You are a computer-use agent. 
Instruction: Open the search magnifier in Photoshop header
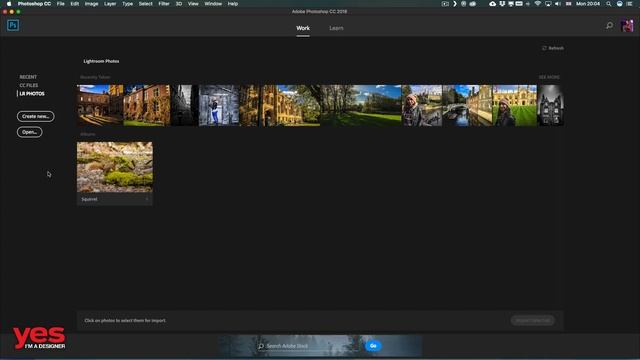609,26
